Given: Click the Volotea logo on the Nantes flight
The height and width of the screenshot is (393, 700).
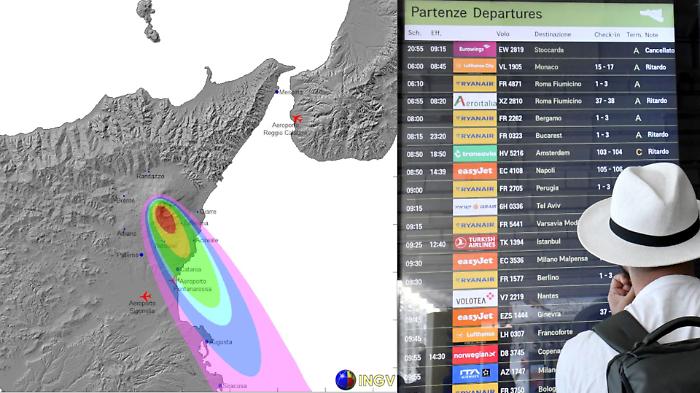Looking at the screenshot, I should (x=475, y=299).
